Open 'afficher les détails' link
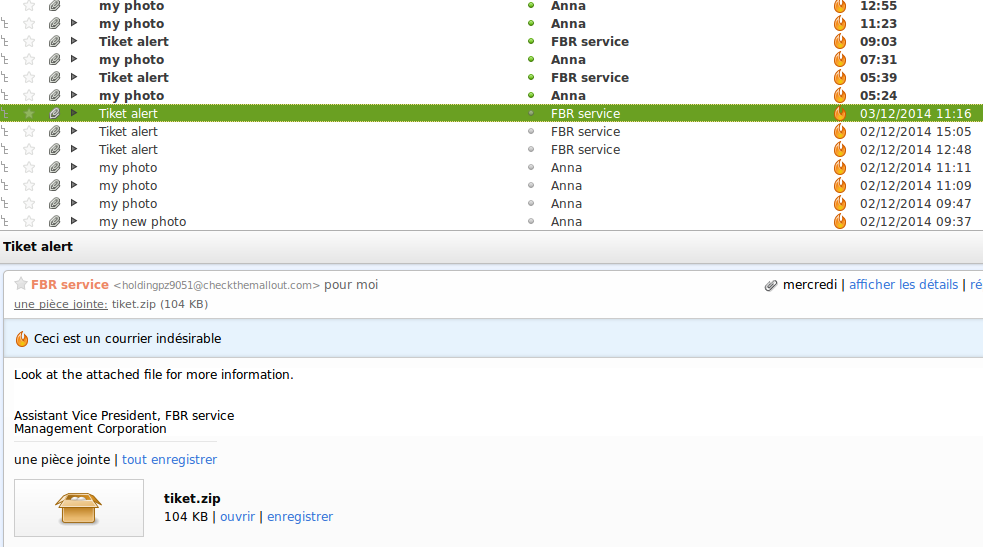The image size is (983, 547). click(x=903, y=285)
